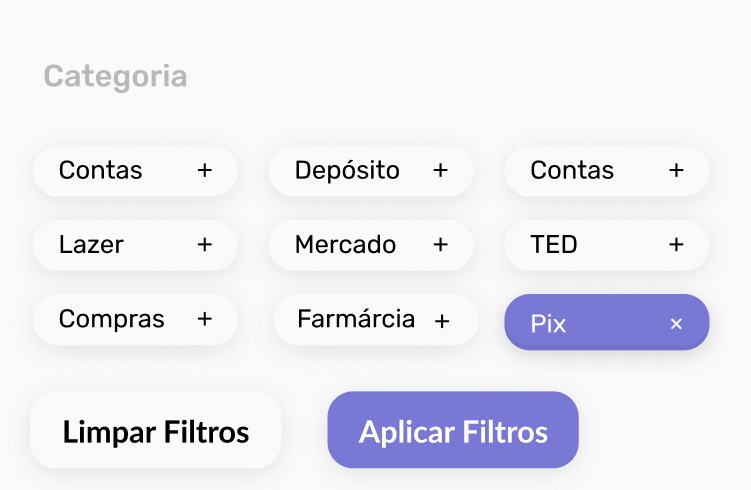Select the Mercado category label
Image resolution: width=751 pixels, height=490 pixels.
click(x=345, y=245)
